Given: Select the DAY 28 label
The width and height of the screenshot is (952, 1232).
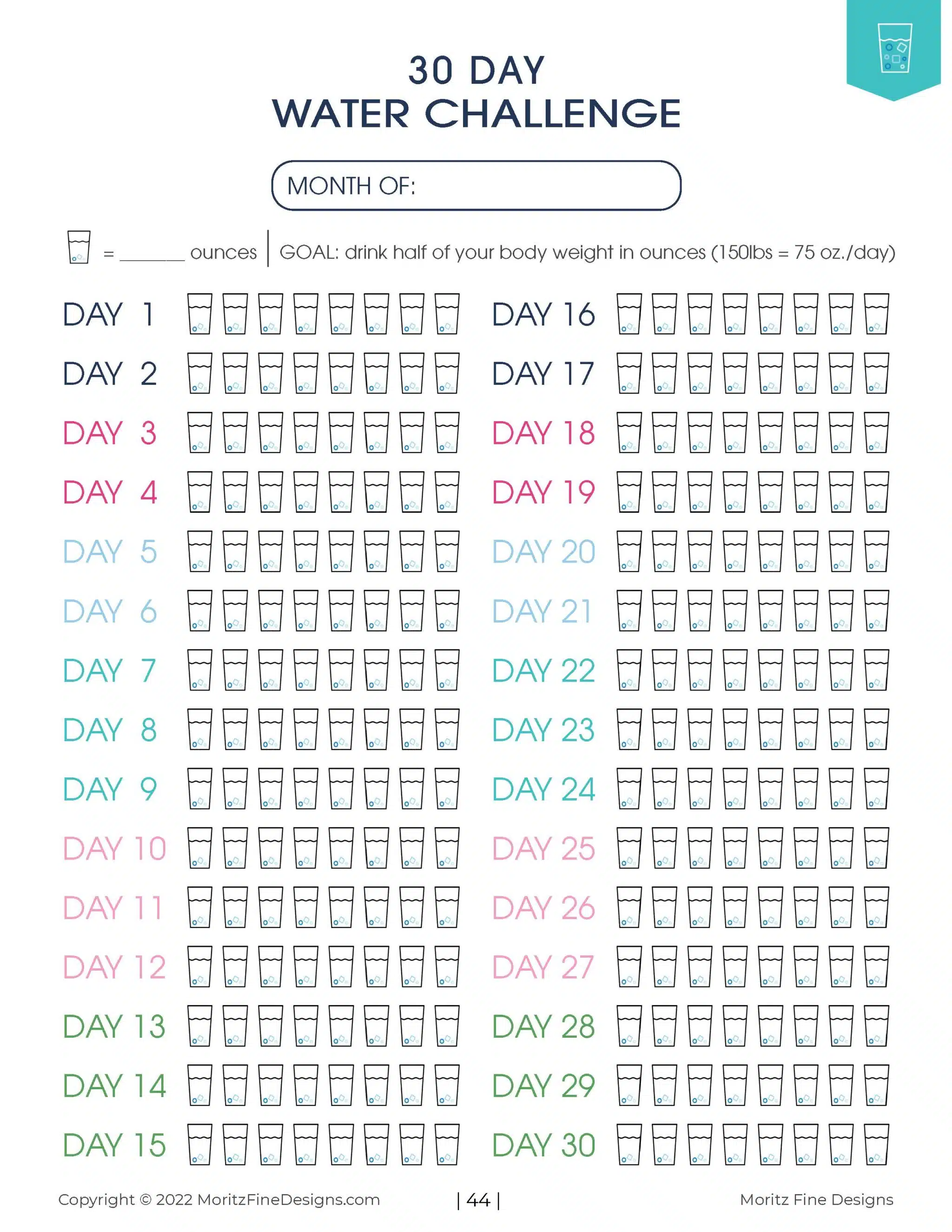Looking at the screenshot, I should [544, 1026].
